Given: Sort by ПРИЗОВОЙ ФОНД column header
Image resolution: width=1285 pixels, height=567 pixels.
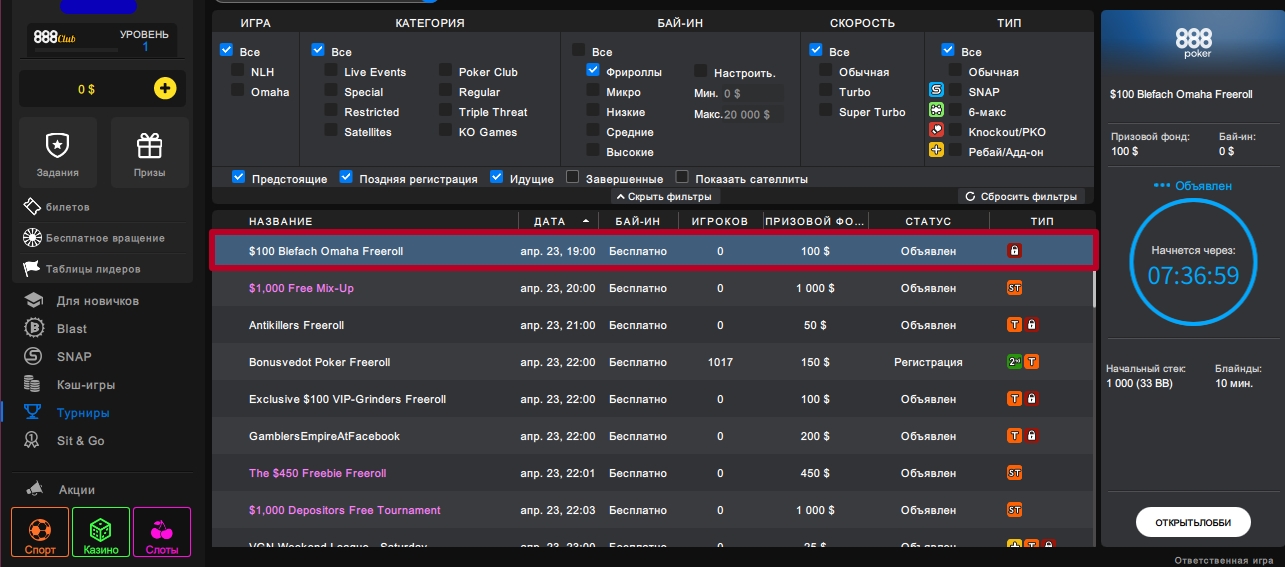Looking at the screenshot, I should click(815, 221).
